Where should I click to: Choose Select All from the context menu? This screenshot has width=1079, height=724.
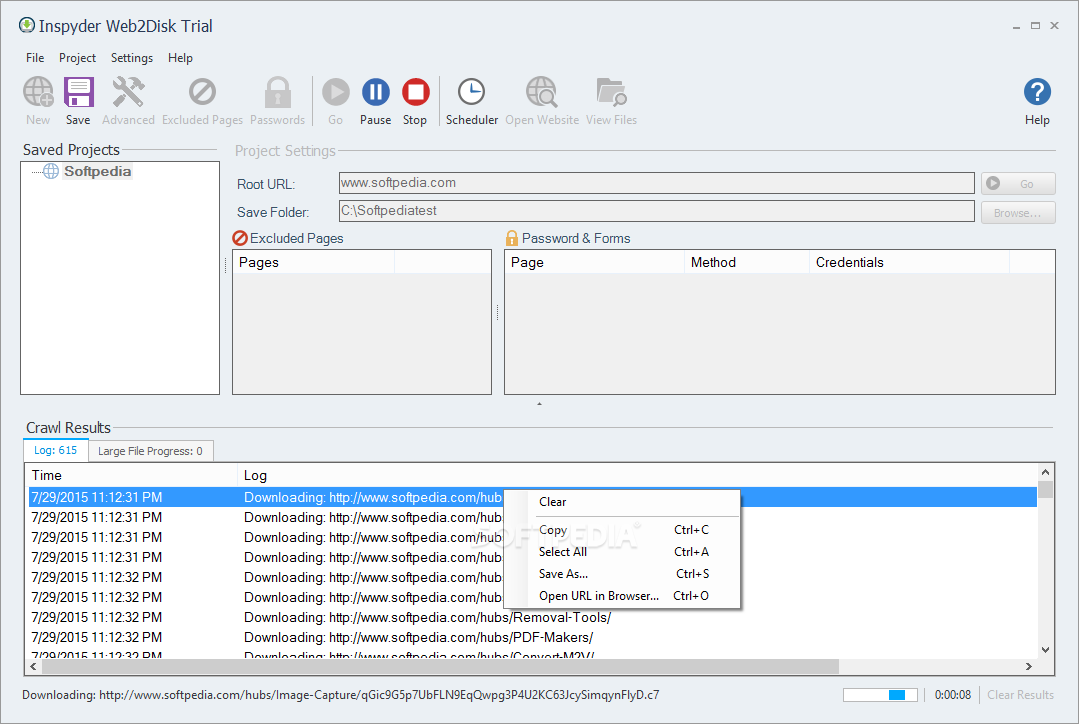622,552
